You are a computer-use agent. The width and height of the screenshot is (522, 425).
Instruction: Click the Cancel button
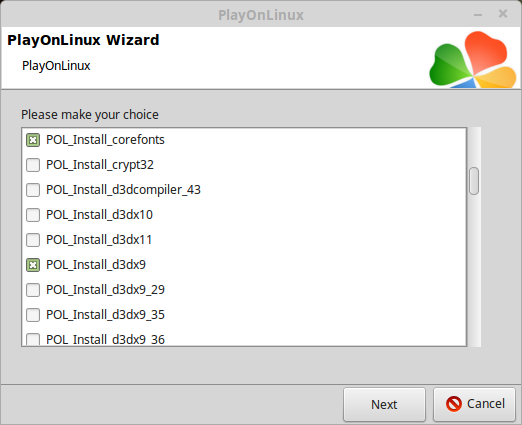click(474, 404)
